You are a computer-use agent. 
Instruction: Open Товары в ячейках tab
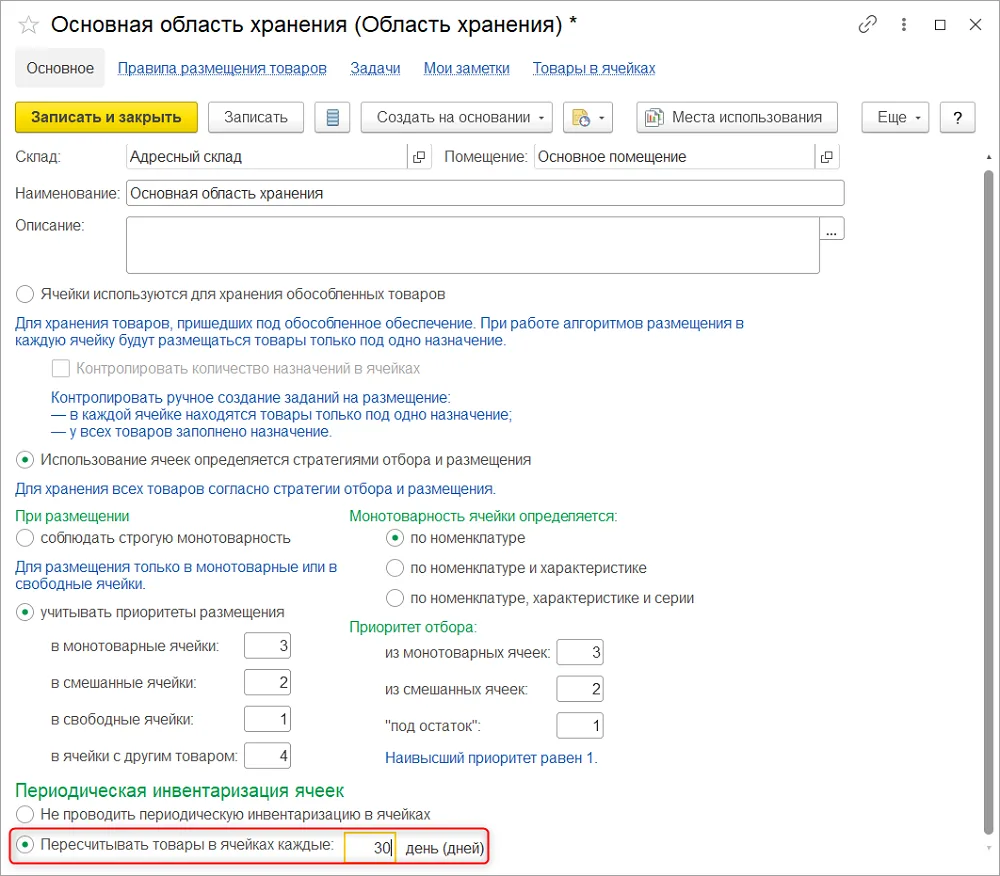(x=594, y=68)
